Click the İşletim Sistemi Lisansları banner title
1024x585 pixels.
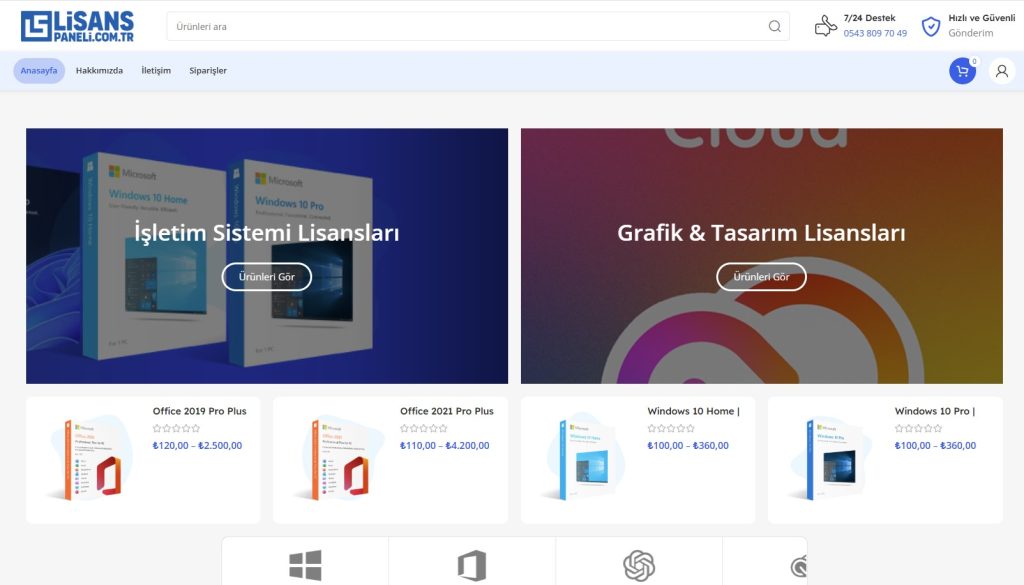pyautogui.click(x=266, y=232)
